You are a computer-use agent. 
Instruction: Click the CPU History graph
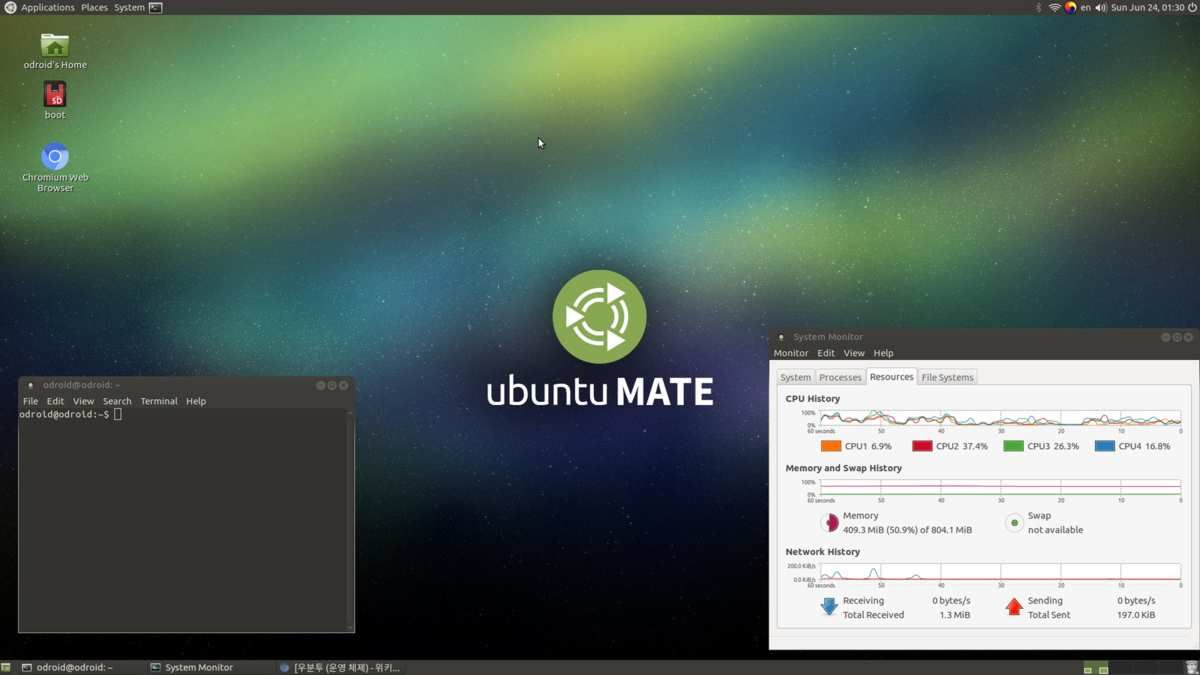(1000, 418)
